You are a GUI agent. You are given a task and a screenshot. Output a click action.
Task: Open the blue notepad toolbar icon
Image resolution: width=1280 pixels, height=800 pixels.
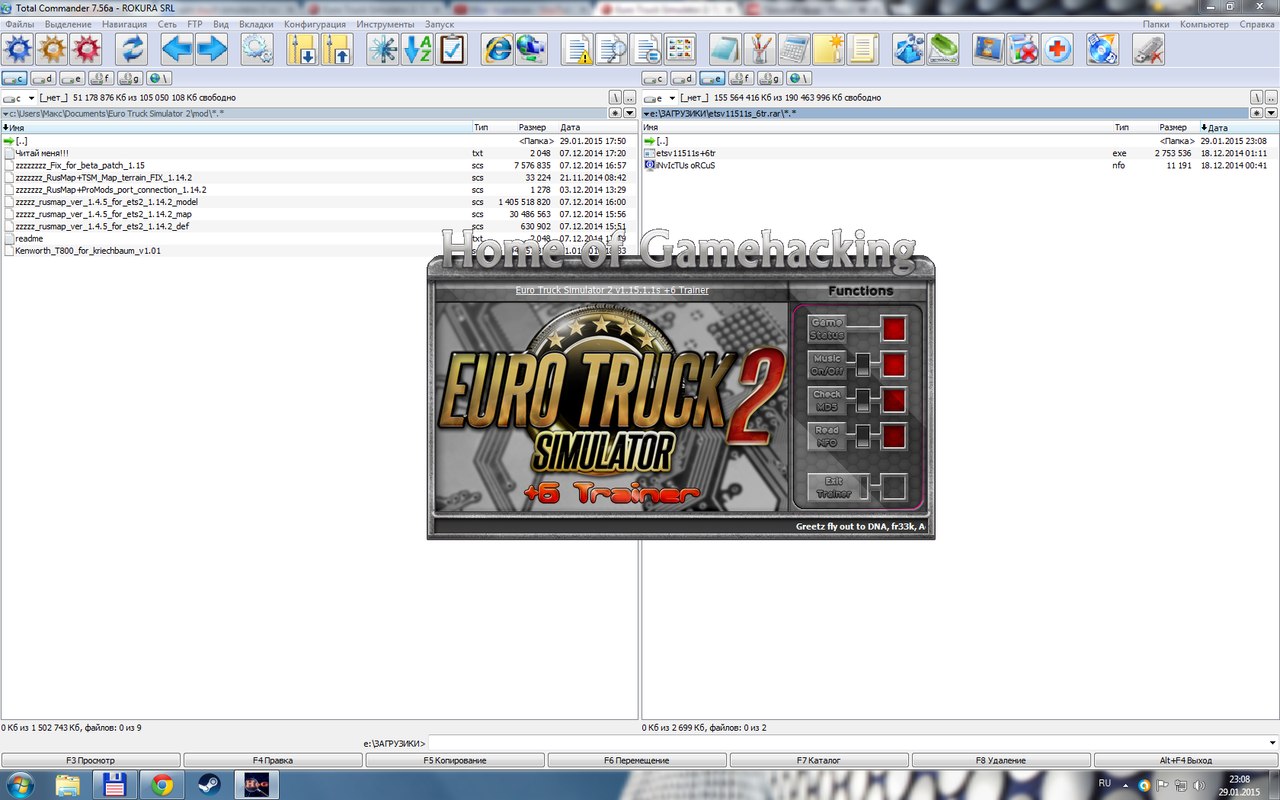tap(726, 49)
